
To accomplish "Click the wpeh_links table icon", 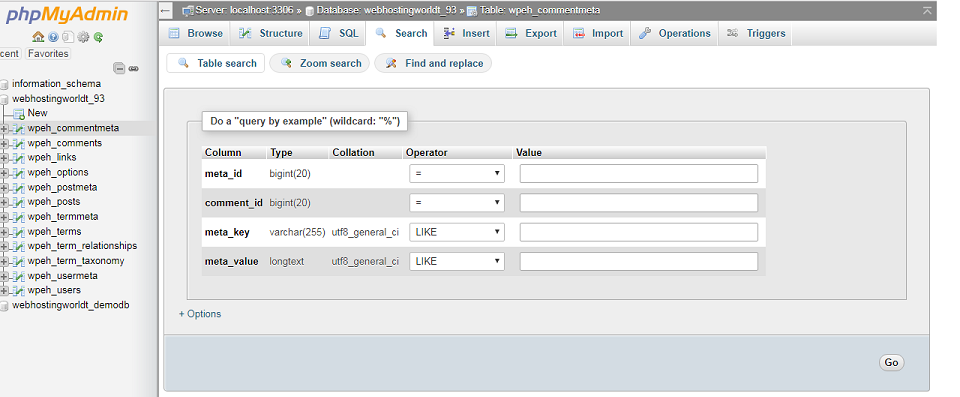I will click(19, 158).
